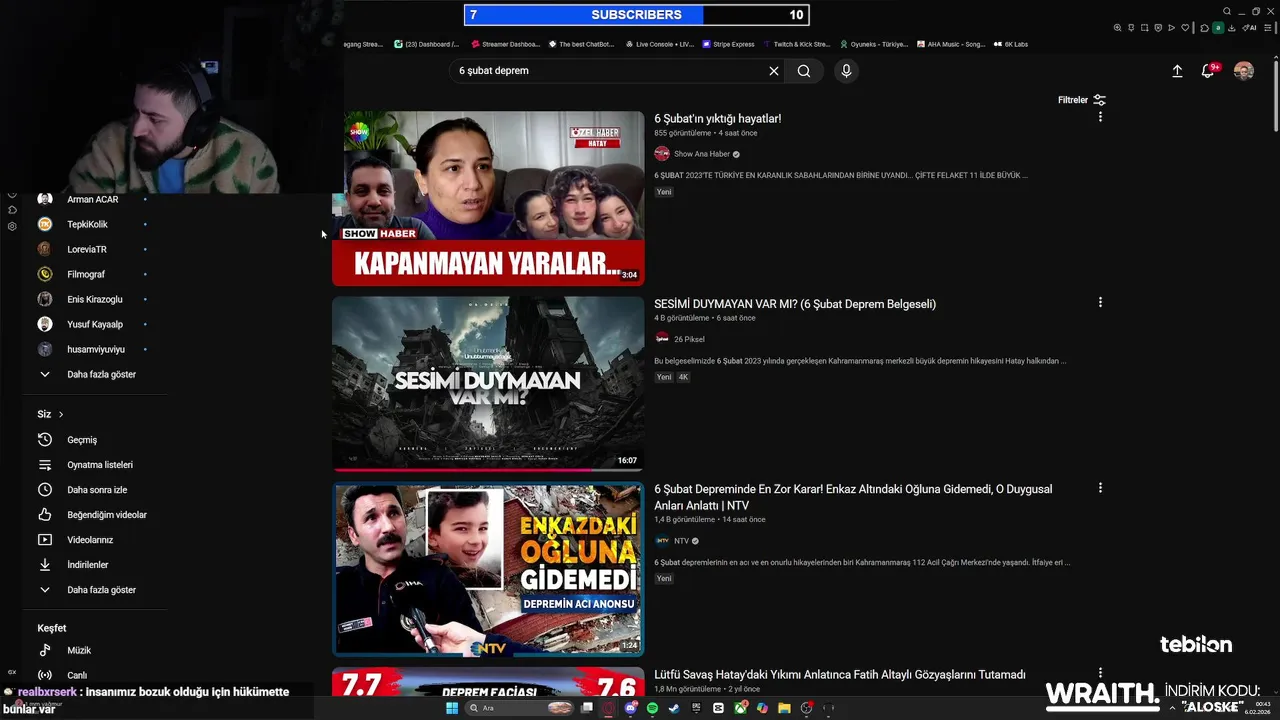The width and height of the screenshot is (1280, 720).
Task: Click the magnifier search button
Action: tap(804, 71)
